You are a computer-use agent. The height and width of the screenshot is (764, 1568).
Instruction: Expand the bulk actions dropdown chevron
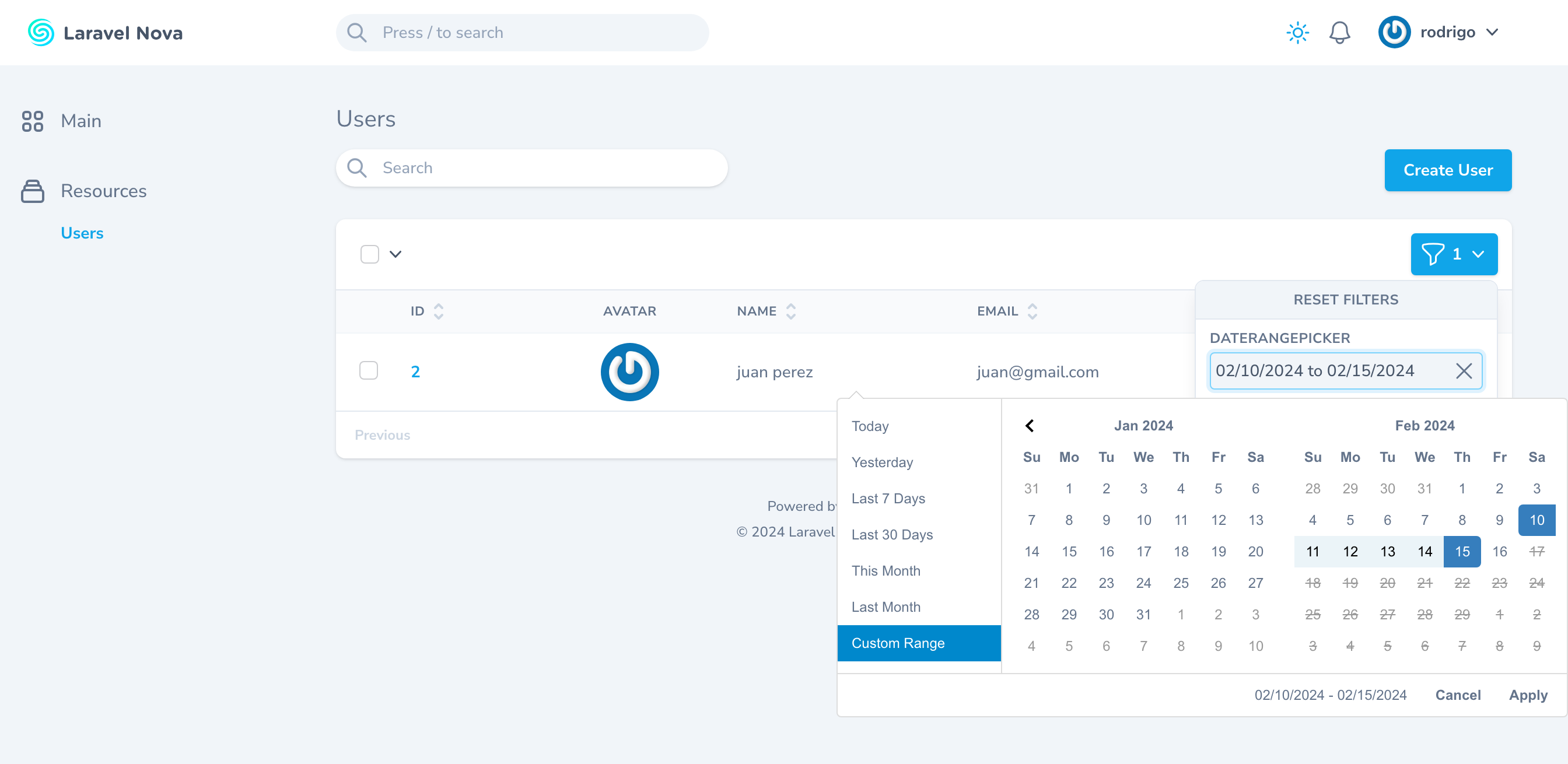[395, 254]
